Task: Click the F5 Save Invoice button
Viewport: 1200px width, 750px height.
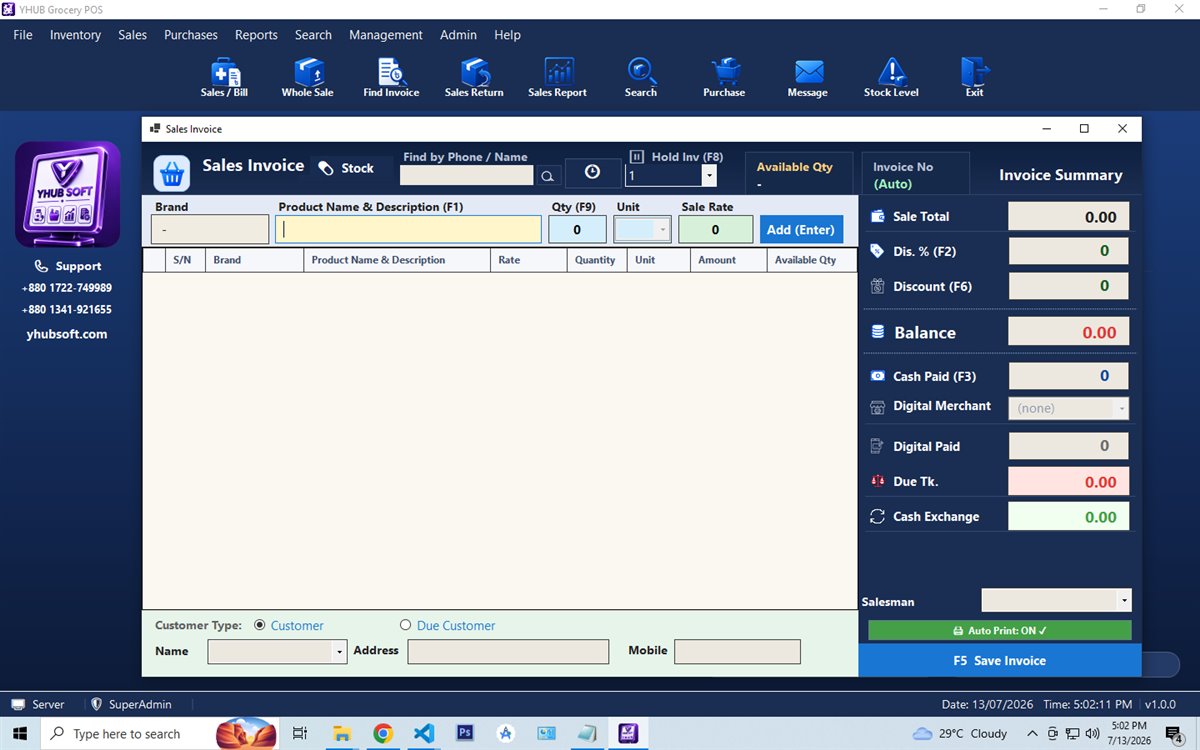Action: tap(1000, 661)
